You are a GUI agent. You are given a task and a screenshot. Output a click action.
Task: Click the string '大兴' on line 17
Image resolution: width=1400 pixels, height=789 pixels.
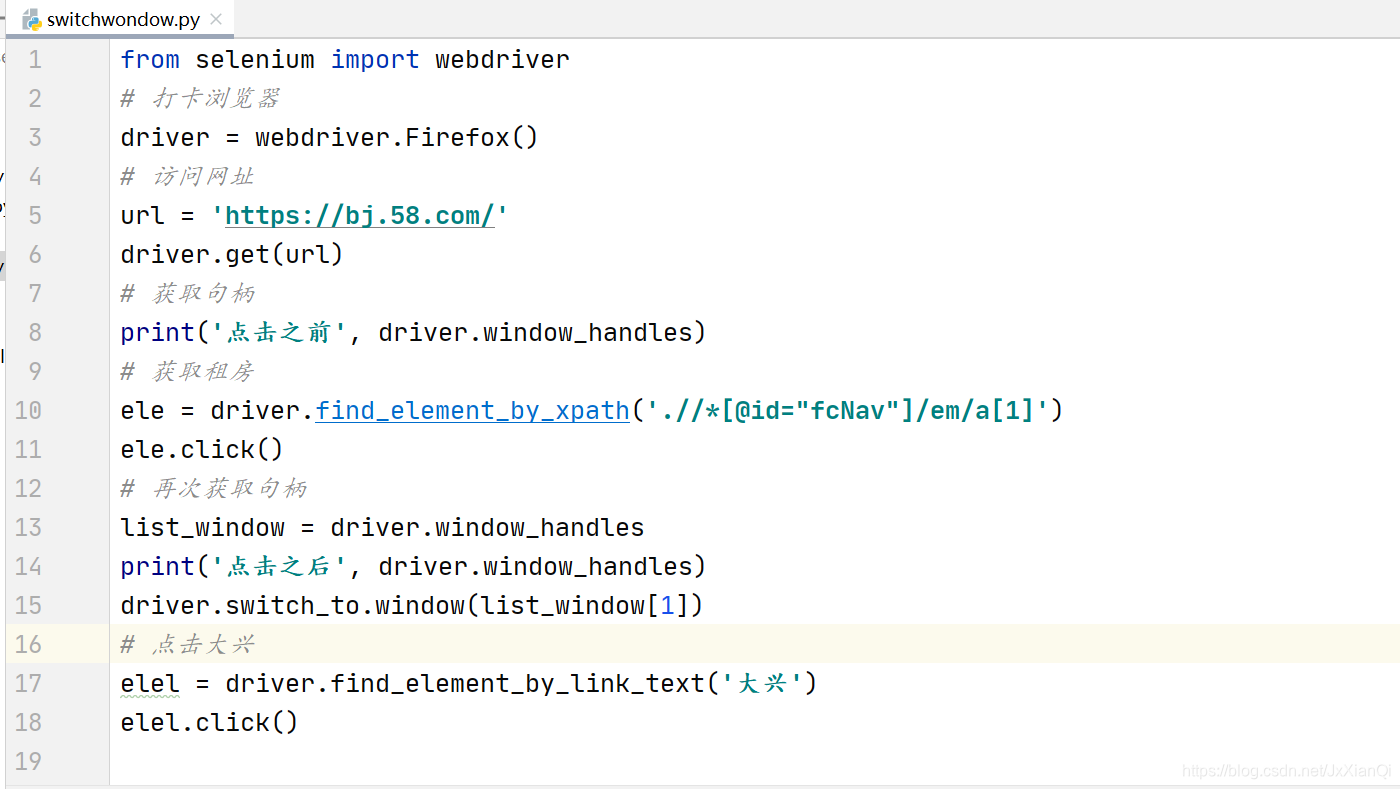pyautogui.click(x=762, y=683)
